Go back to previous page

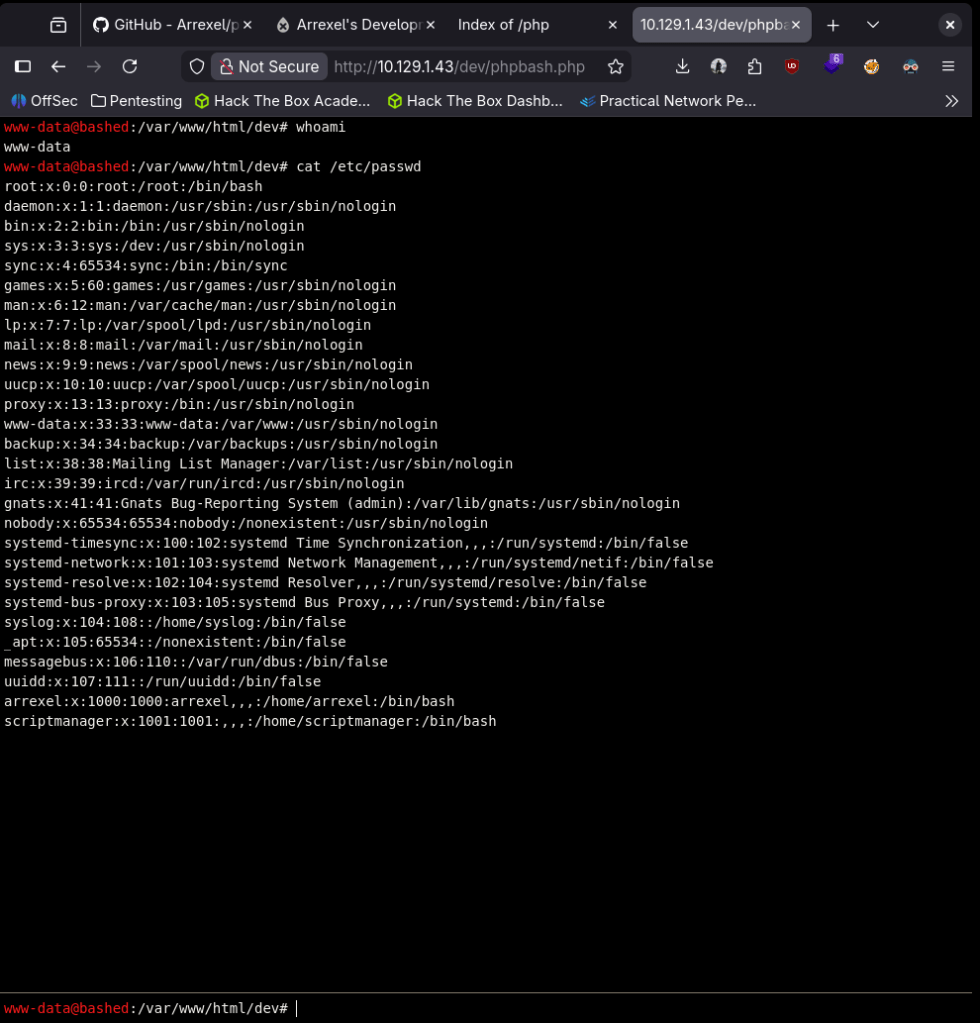59,67
